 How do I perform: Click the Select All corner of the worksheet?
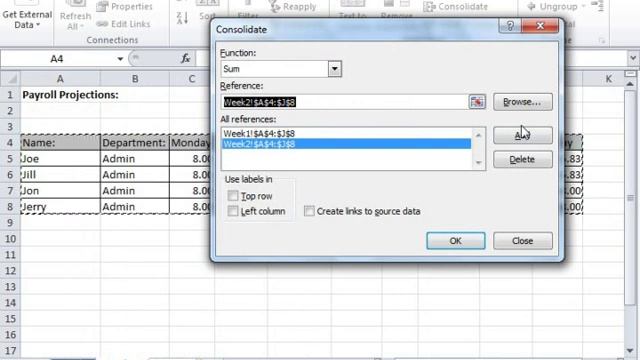10,78
